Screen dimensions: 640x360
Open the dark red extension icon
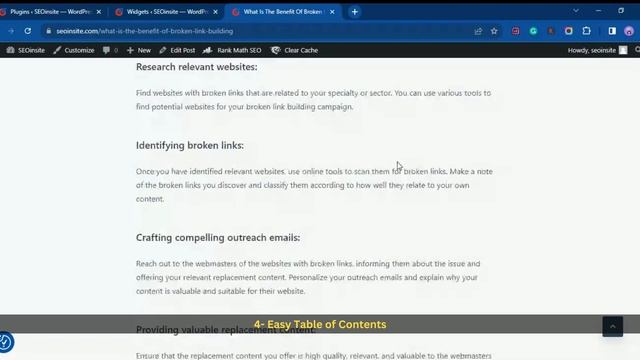[551, 31]
